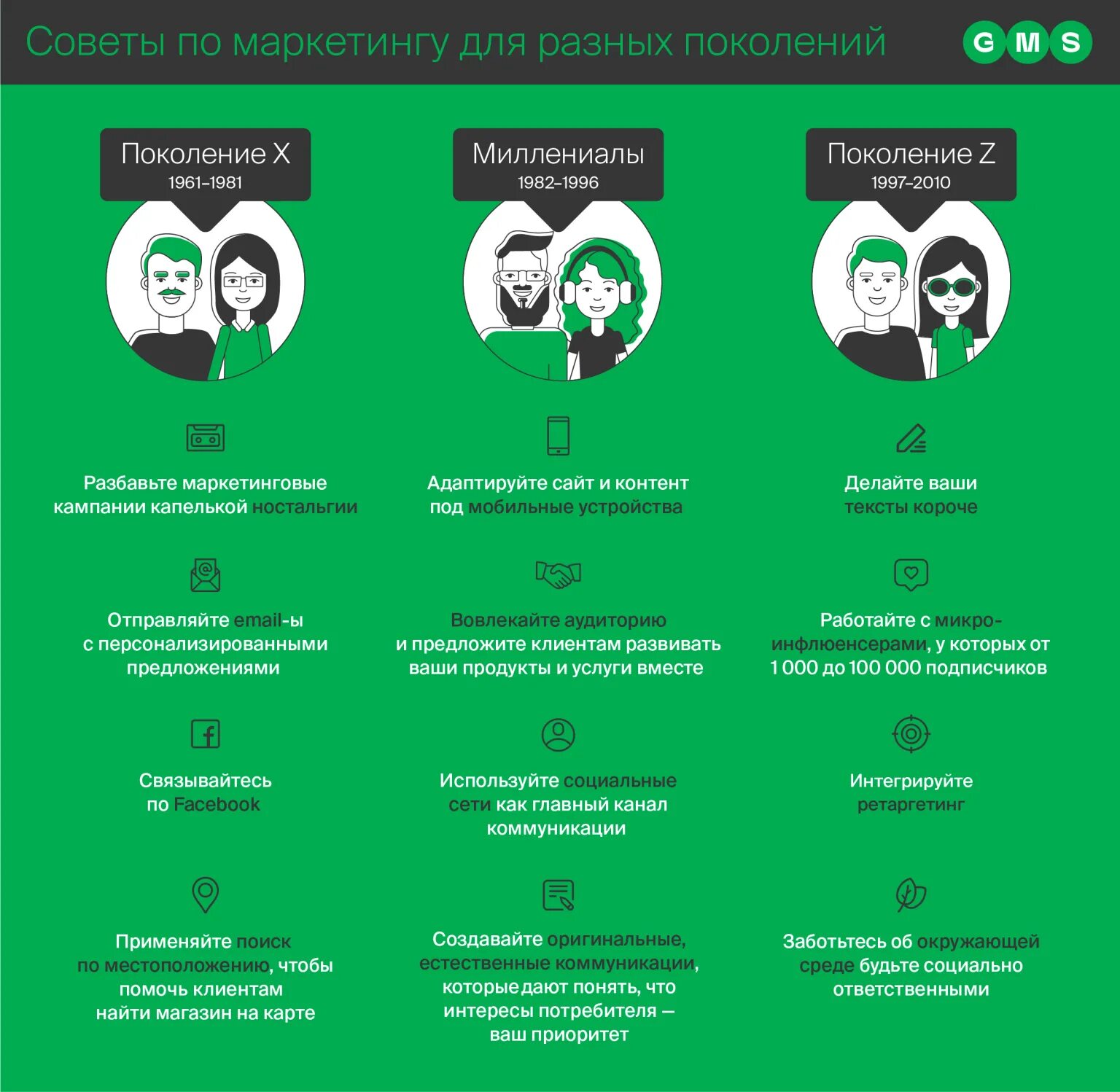Click the pencil edit icon for shorter texts
This screenshot has height=1092, width=1120.
pos(911,438)
